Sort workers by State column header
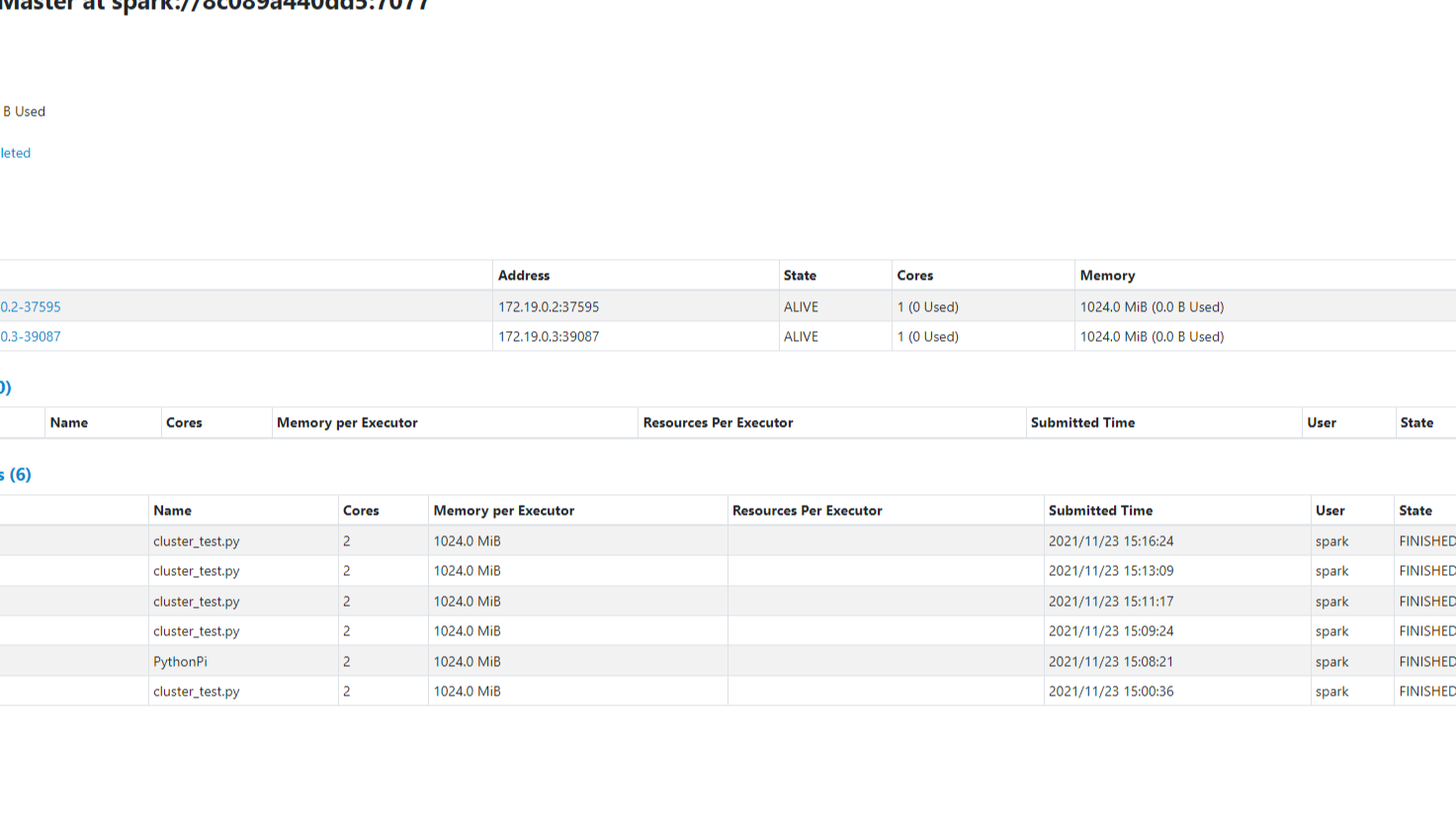Screen dimensions: 1456x819 (800, 276)
